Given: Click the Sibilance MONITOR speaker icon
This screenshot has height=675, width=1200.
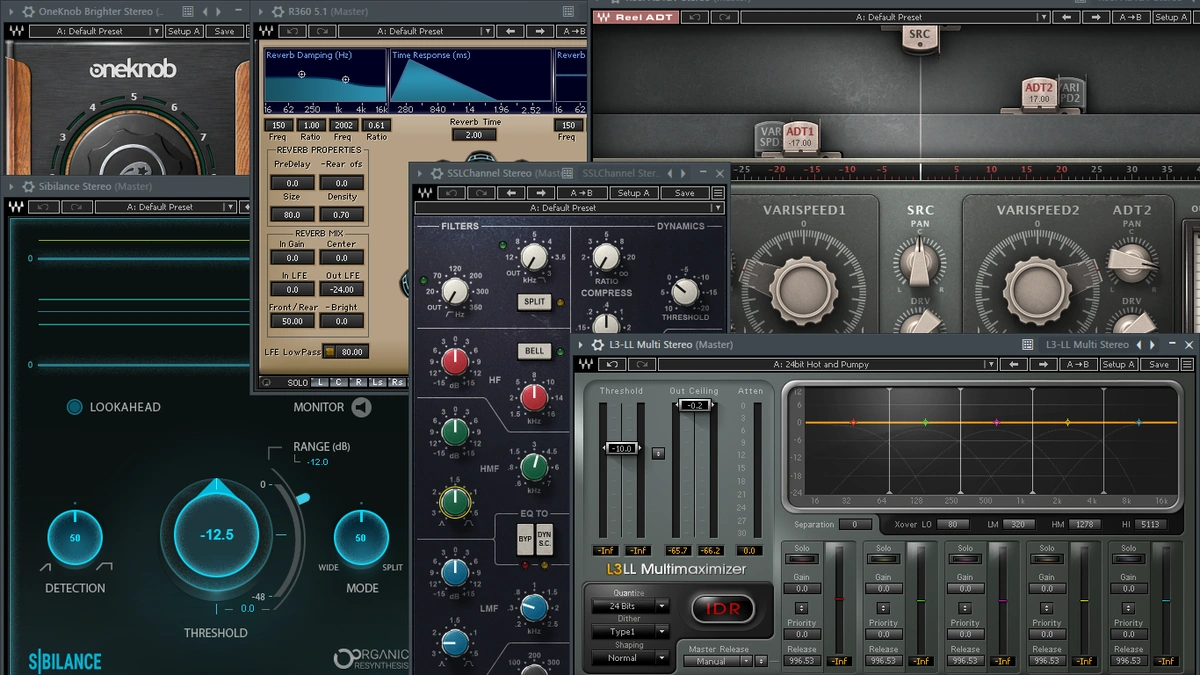Looking at the screenshot, I should tap(361, 407).
